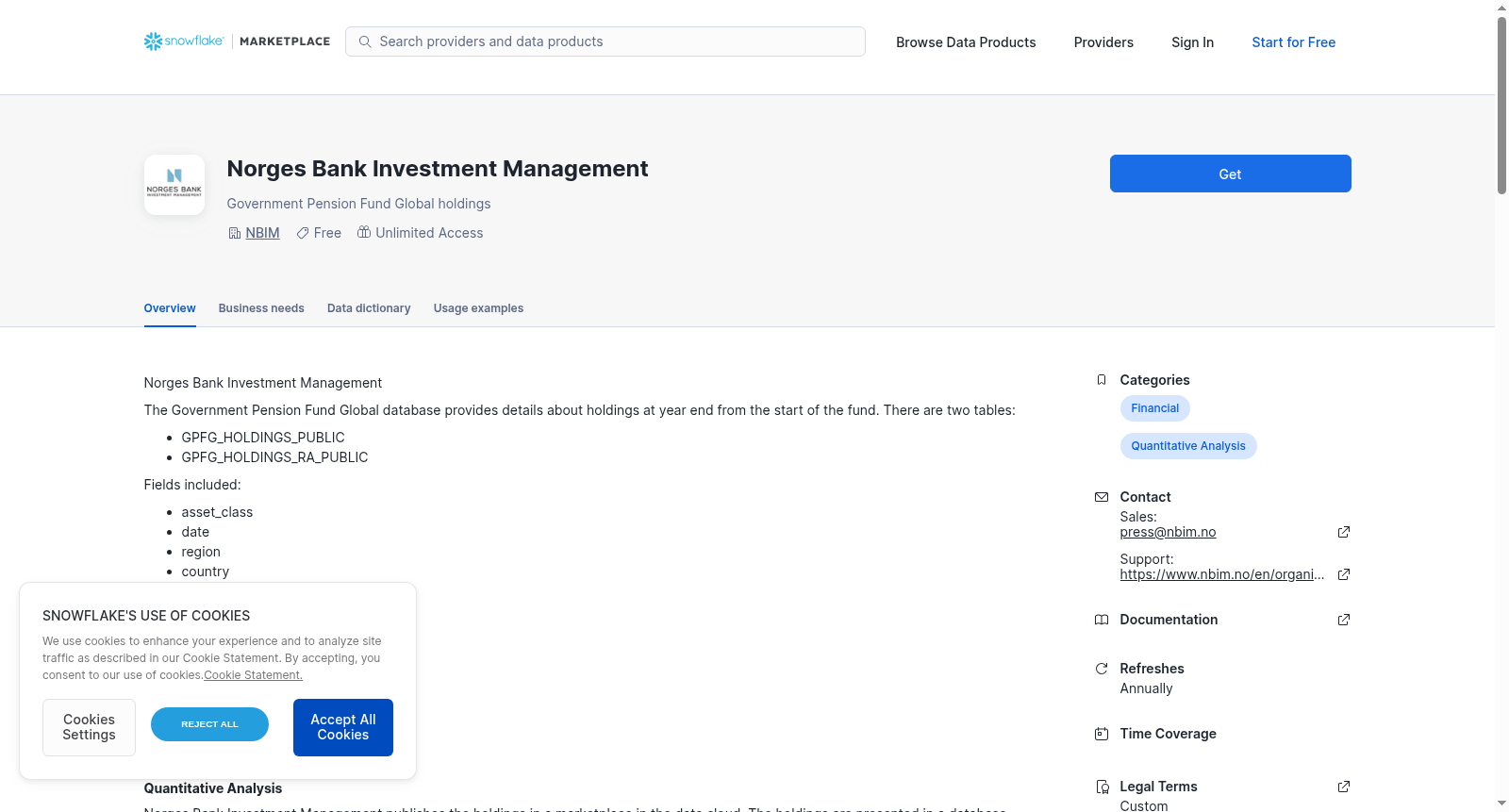Viewport: 1509px width, 812px height.
Task: Click the Get button
Action: point(1230,174)
